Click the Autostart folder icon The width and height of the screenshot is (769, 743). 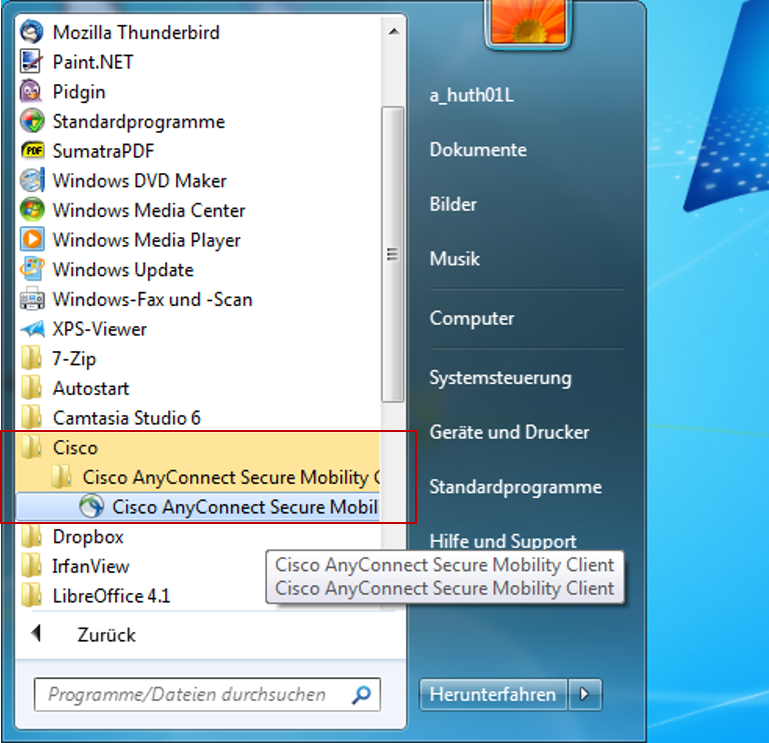(x=32, y=388)
